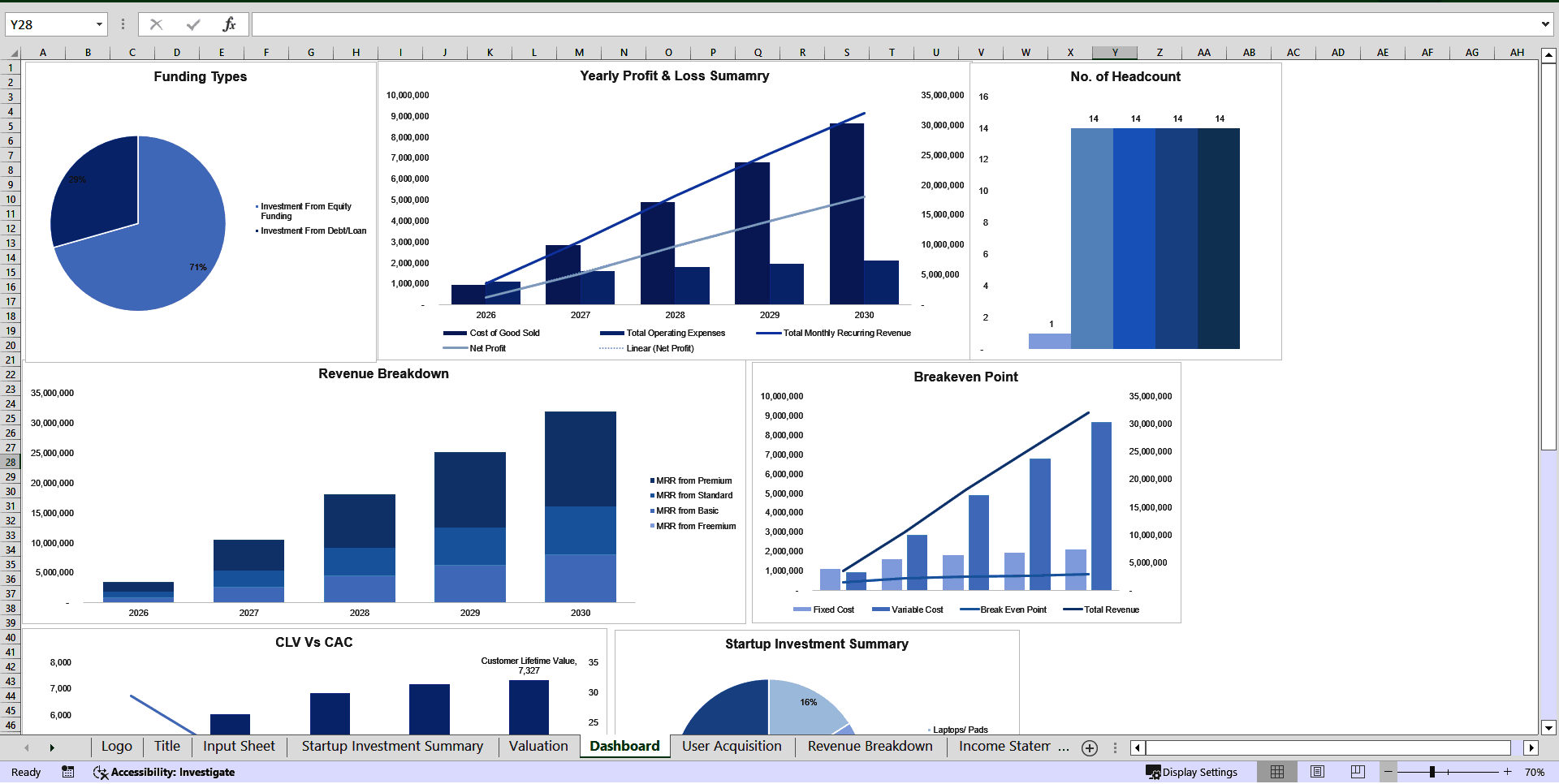Click horizontal scrollbar left arrow

(x=1138, y=747)
